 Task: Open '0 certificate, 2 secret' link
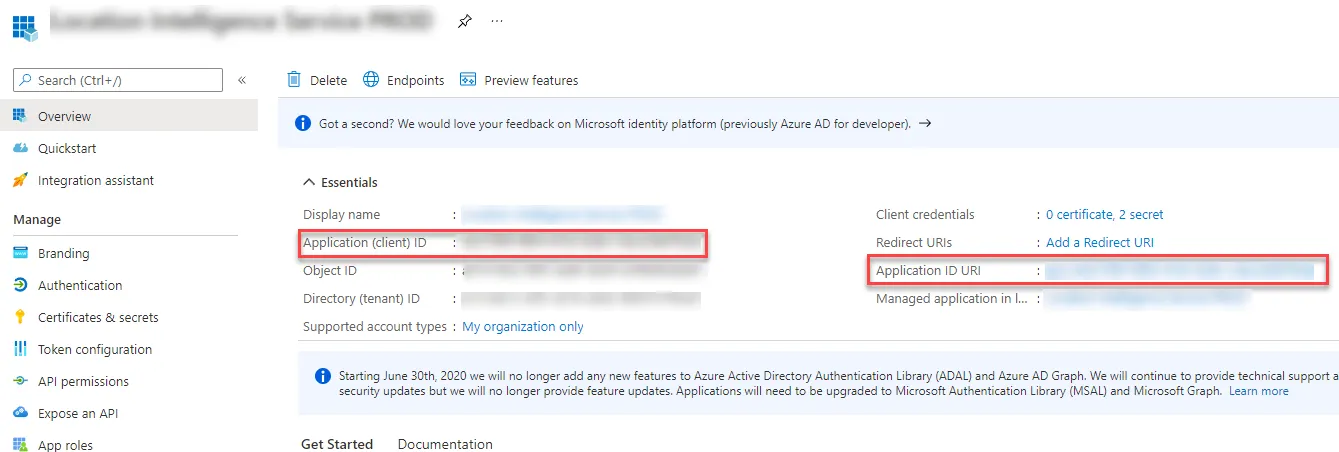[x=1105, y=214]
